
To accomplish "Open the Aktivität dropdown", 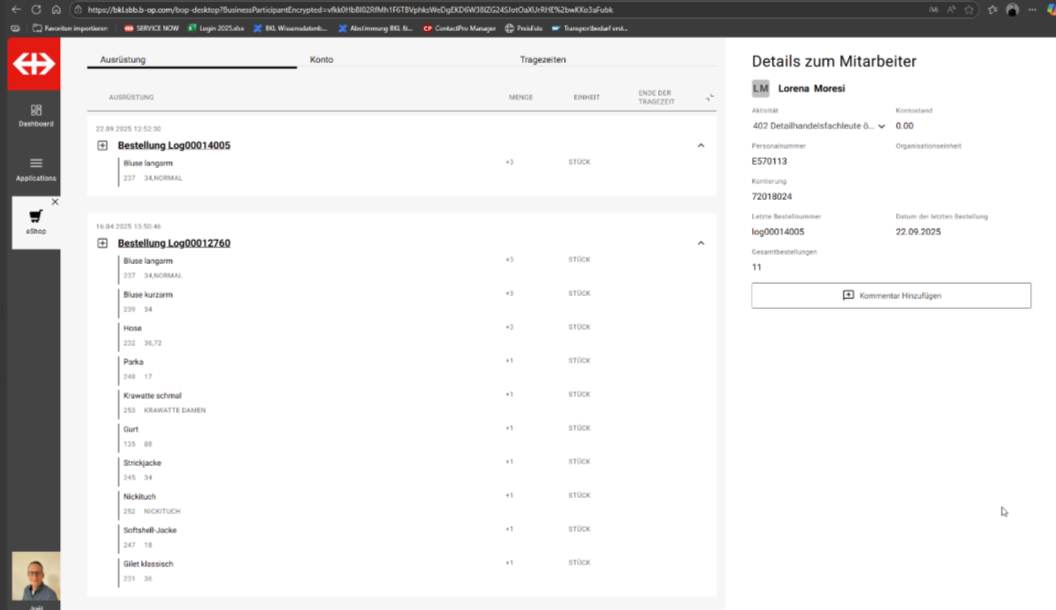I will point(881,126).
